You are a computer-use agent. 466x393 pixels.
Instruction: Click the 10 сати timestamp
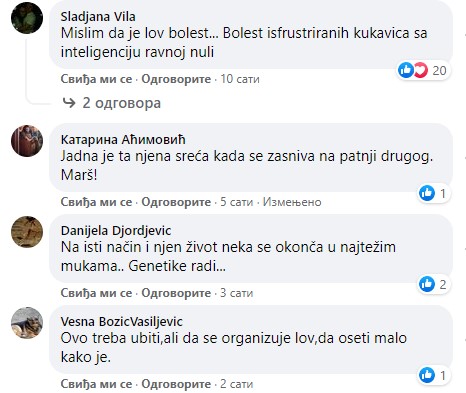(x=240, y=79)
